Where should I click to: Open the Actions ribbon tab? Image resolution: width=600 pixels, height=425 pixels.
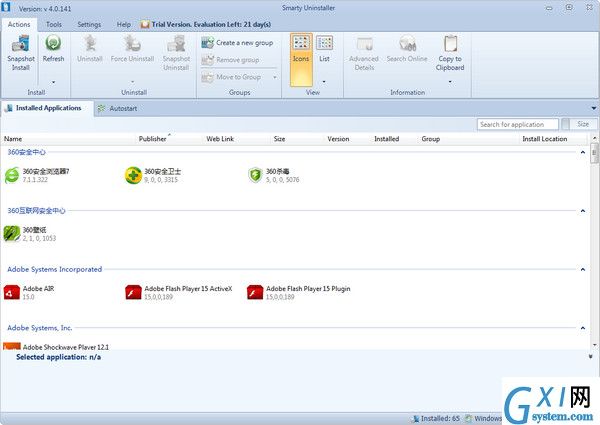(x=19, y=24)
